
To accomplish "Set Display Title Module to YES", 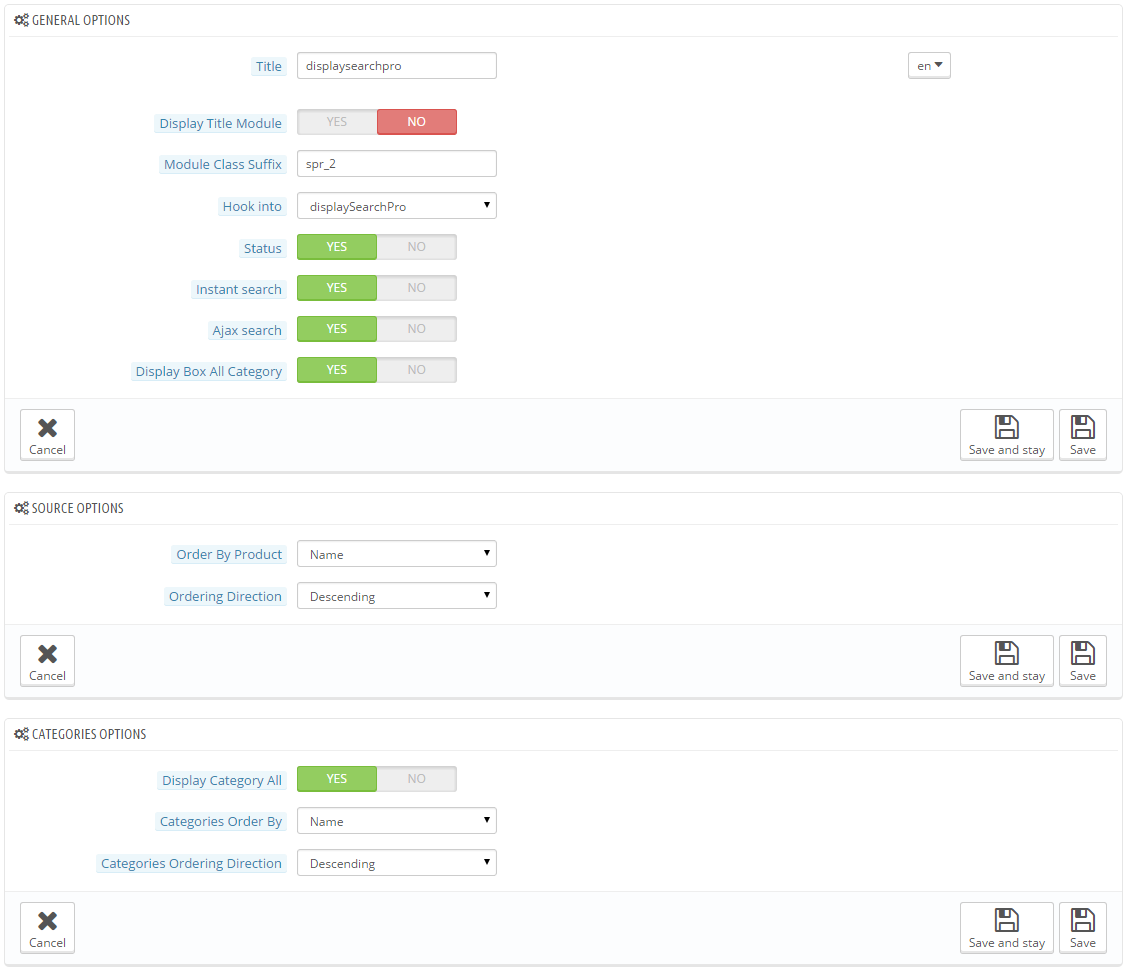I will [x=337, y=122].
